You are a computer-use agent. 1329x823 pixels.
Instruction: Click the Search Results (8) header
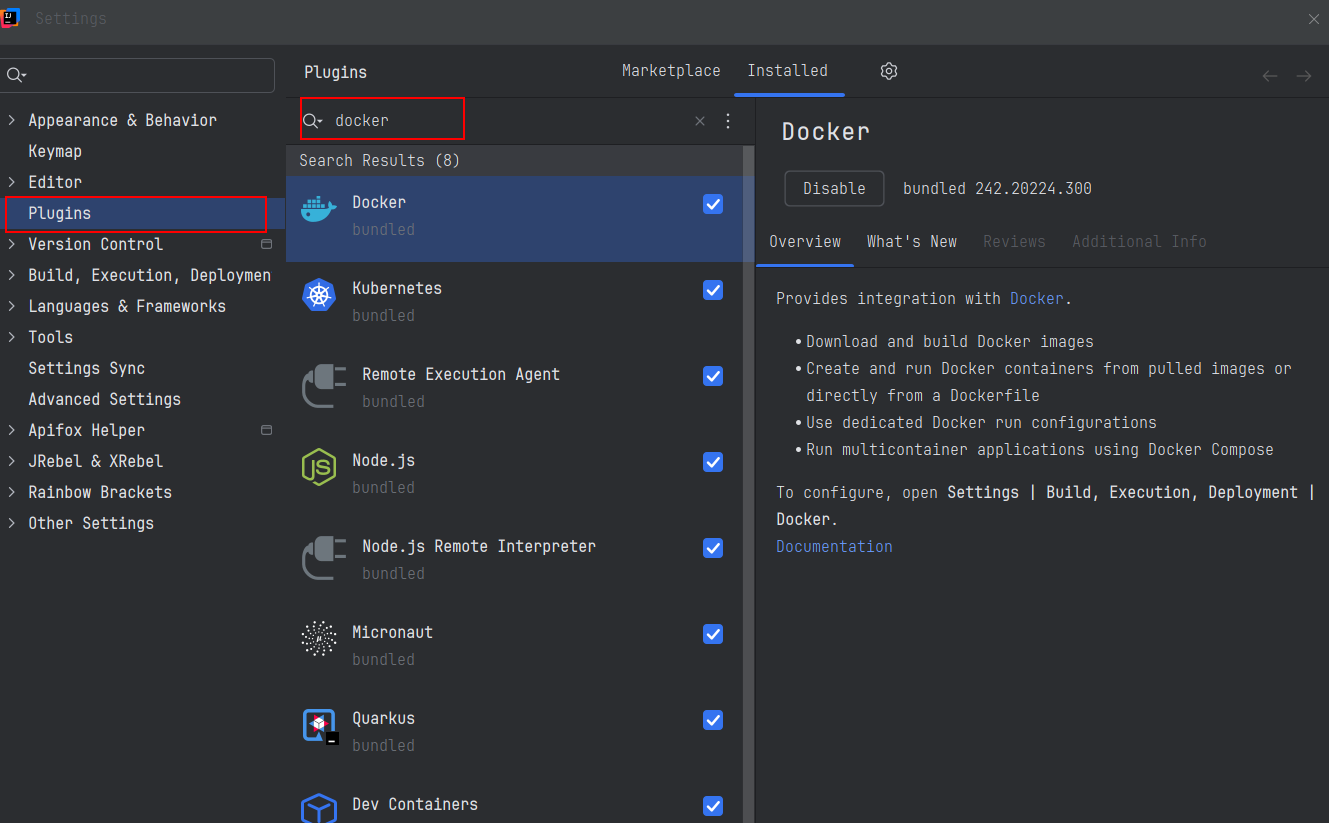coord(379,161)
